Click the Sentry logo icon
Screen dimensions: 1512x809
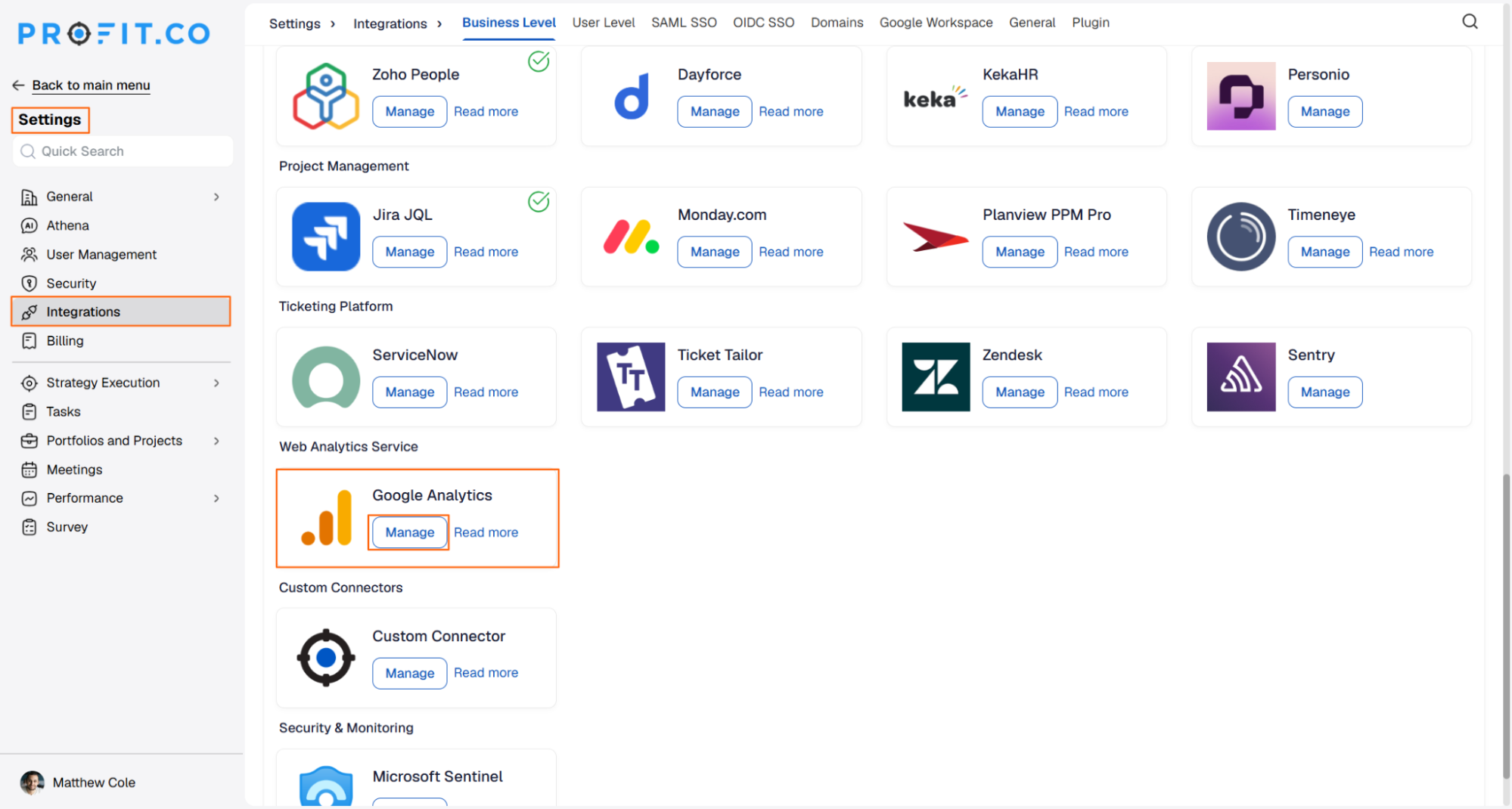(x=1241, y=377)
